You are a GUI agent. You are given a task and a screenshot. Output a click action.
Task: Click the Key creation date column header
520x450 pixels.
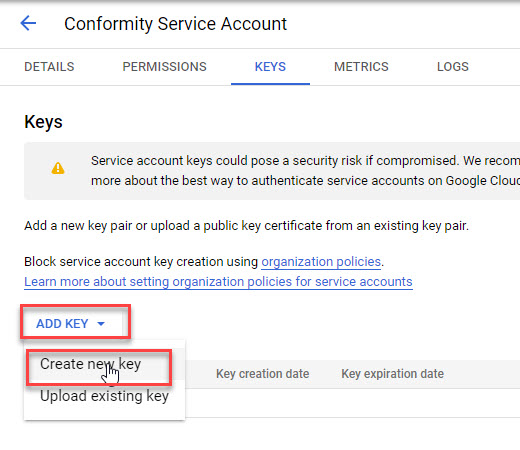[x=262, y=374]
